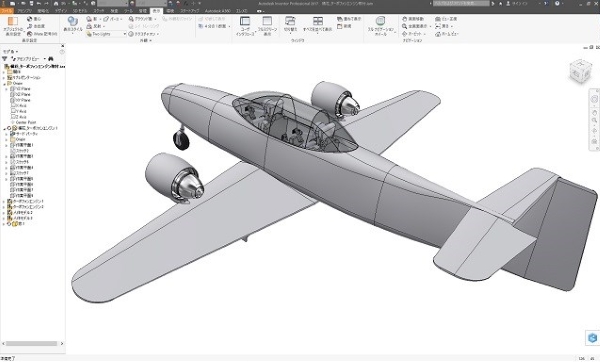This screenshot has height=362, width=600.
Task: Switch to the Autodesk A360 ribbon tab
Action: (218, 11)
